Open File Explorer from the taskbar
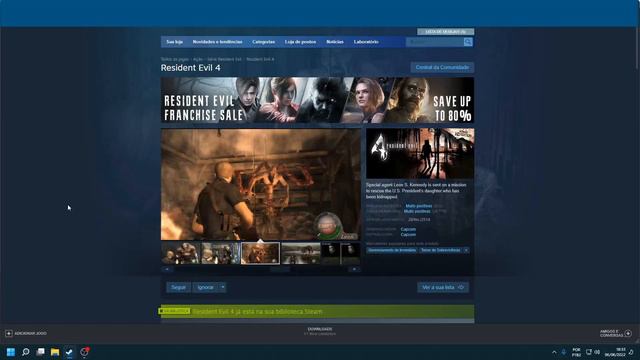Image resolution: width=640 pixels, height=360 pixels. (x=55, y=352)
